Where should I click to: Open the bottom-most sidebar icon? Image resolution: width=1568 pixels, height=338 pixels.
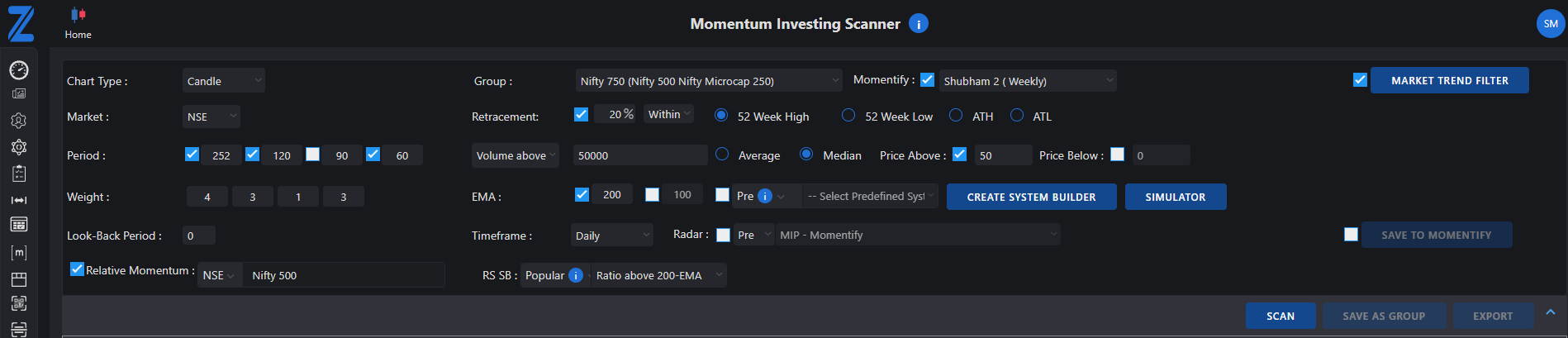[19, 330]
